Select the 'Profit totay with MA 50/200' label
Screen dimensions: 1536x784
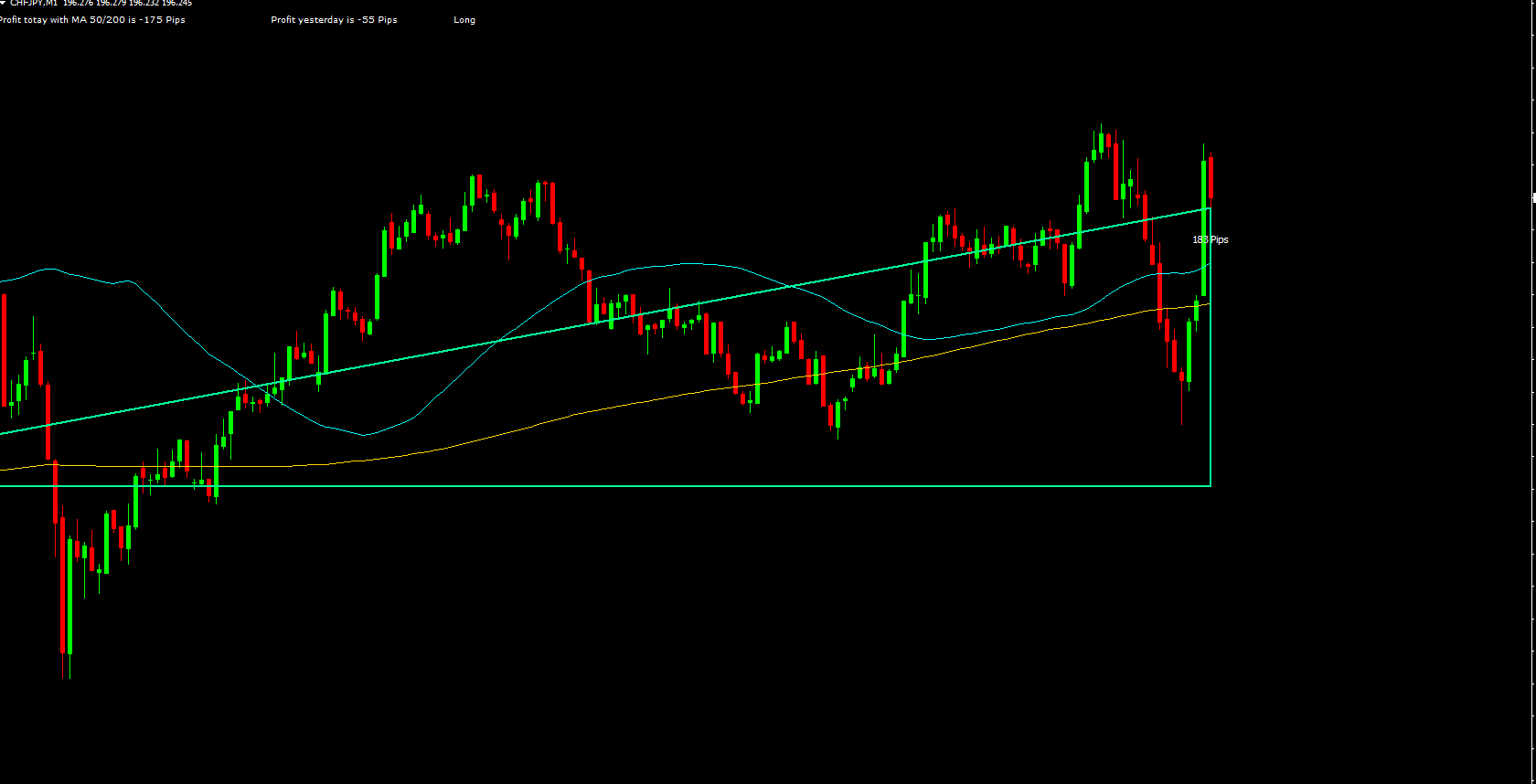[92, 20]
